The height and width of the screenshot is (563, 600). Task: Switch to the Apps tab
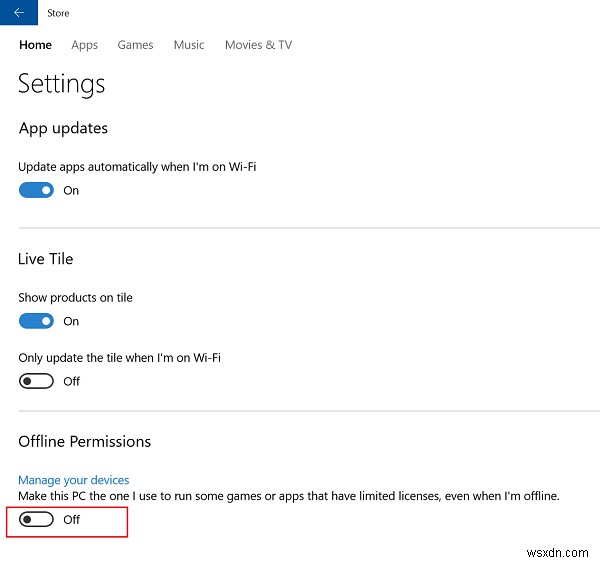coord(85,45)
